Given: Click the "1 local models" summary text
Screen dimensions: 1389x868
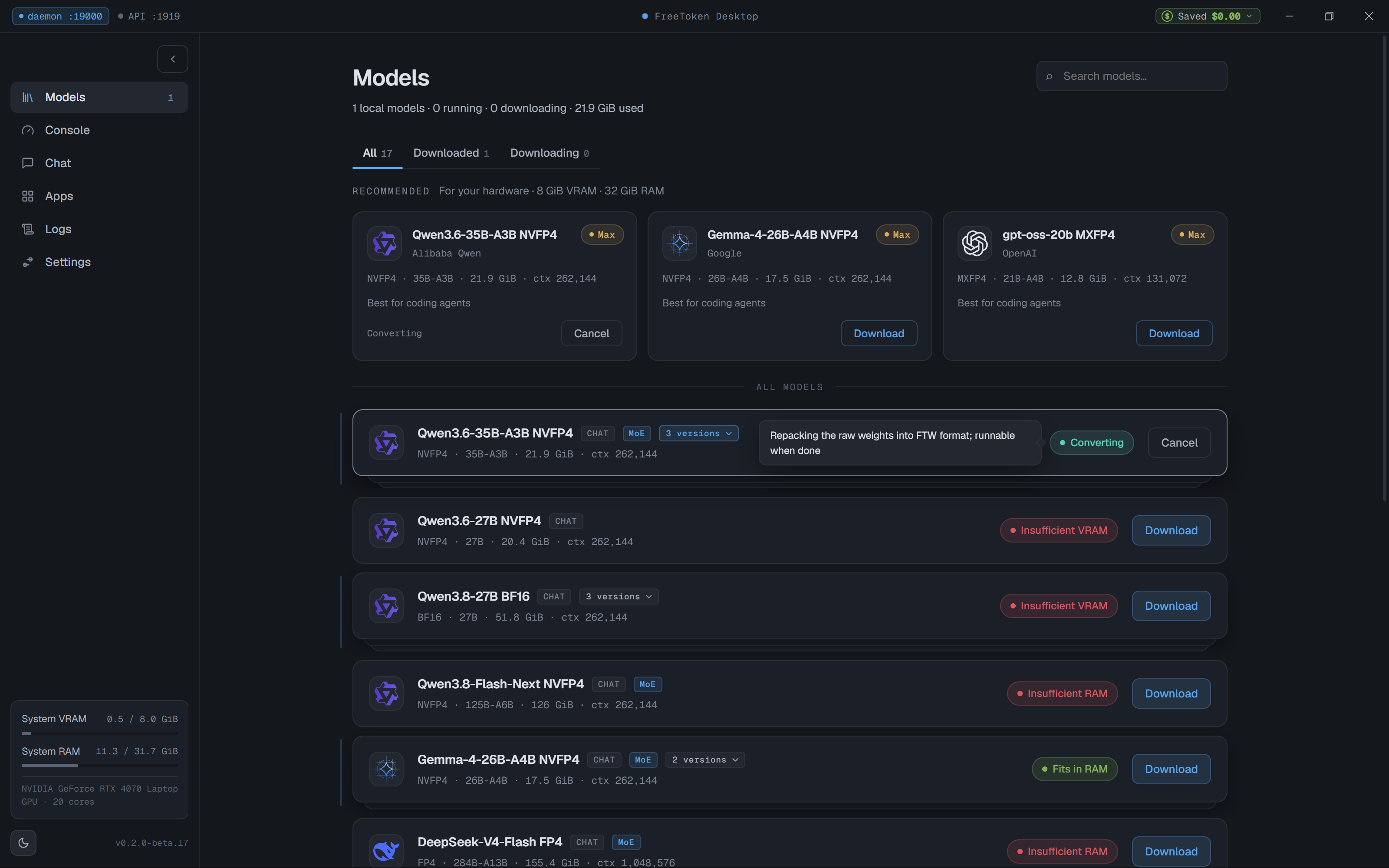Looking at the screenshot, I should 388,108.
